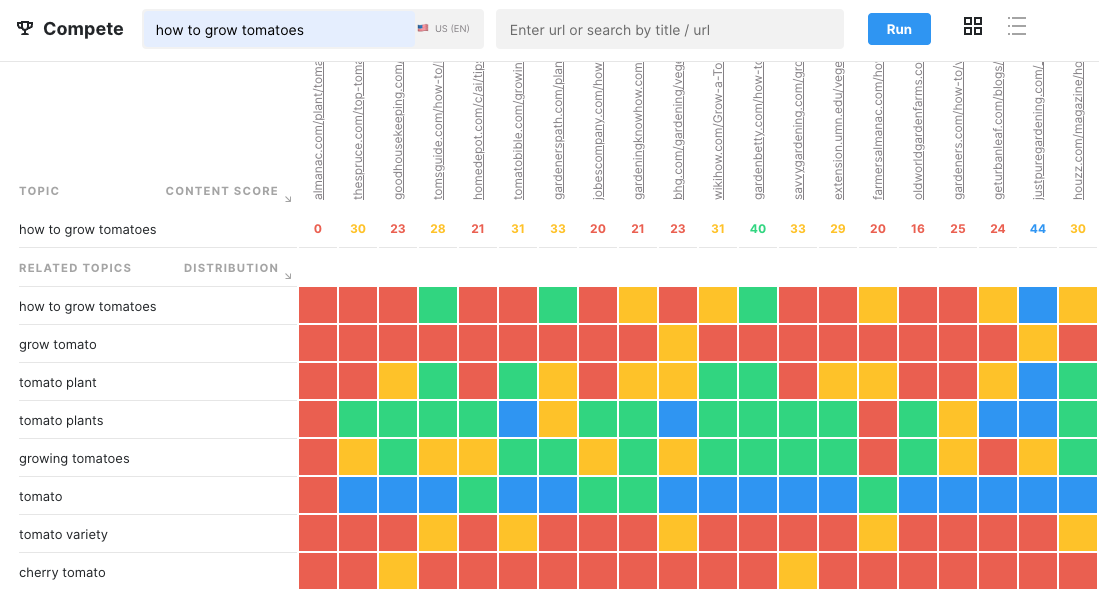Image resolution: width=1099 pixels, height=590 pixels.
Task: Open the extension.umn.edu column link
Action: 838,131
